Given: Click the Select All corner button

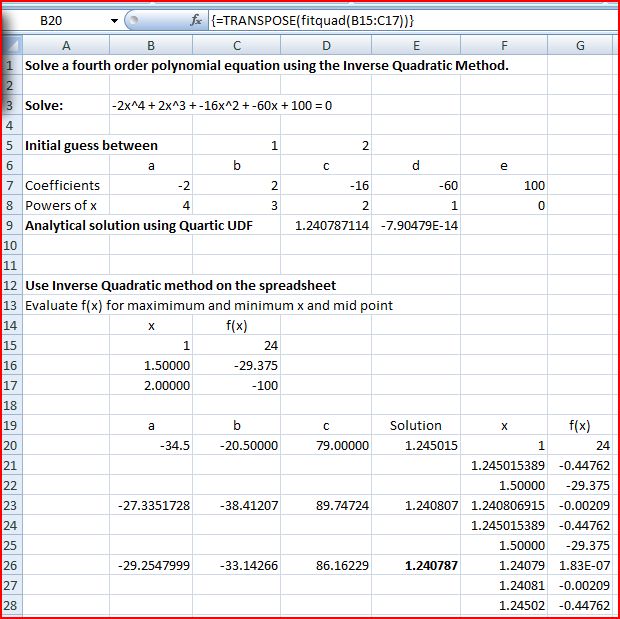Looking at the screenshot, I should (x=11, y=45).
